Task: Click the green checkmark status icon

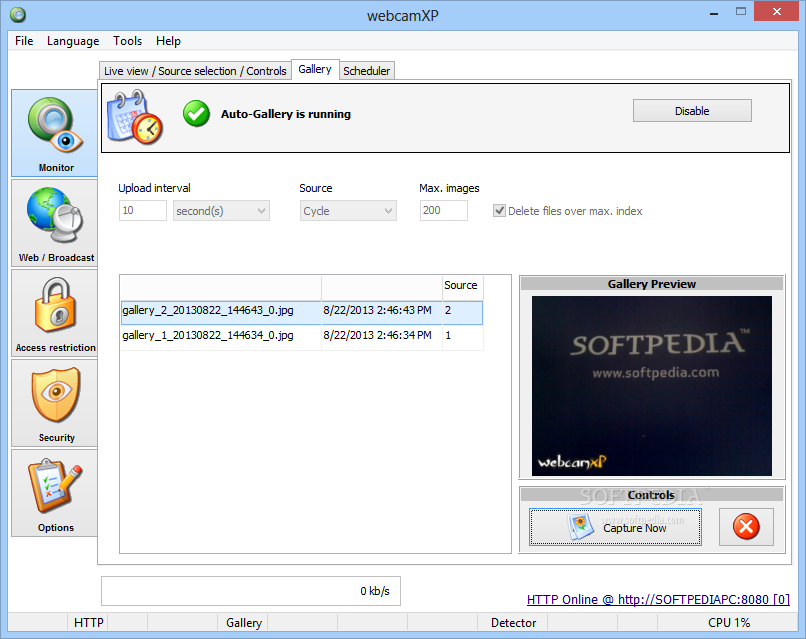Action: [x=196, y=114]
